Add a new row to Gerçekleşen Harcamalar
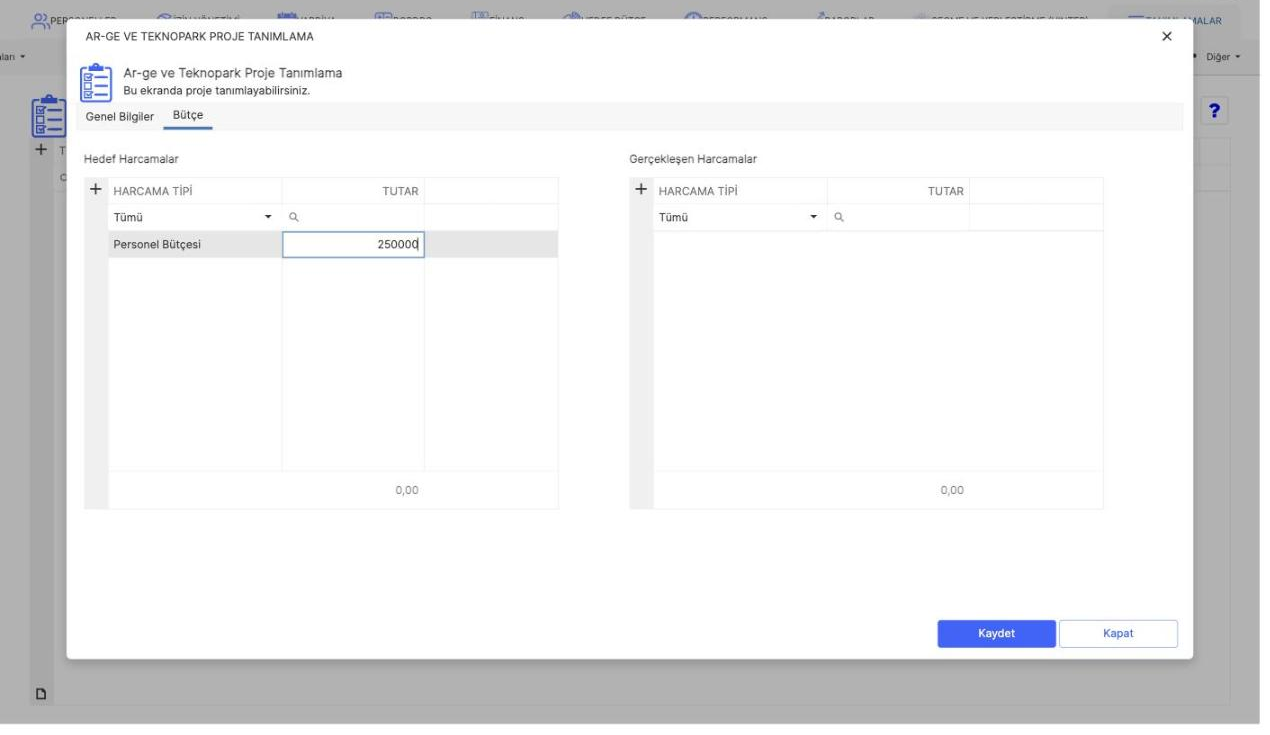The width and height of the screenshot is (1270, 735). tap(641, 190)
